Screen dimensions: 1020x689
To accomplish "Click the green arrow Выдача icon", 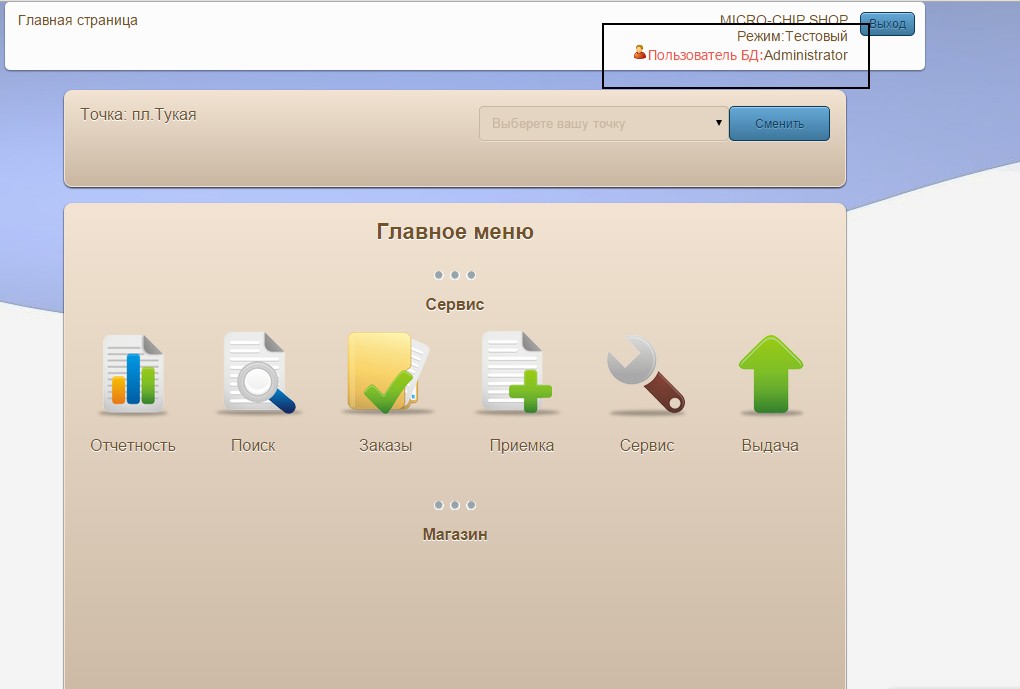I will 770,375.
